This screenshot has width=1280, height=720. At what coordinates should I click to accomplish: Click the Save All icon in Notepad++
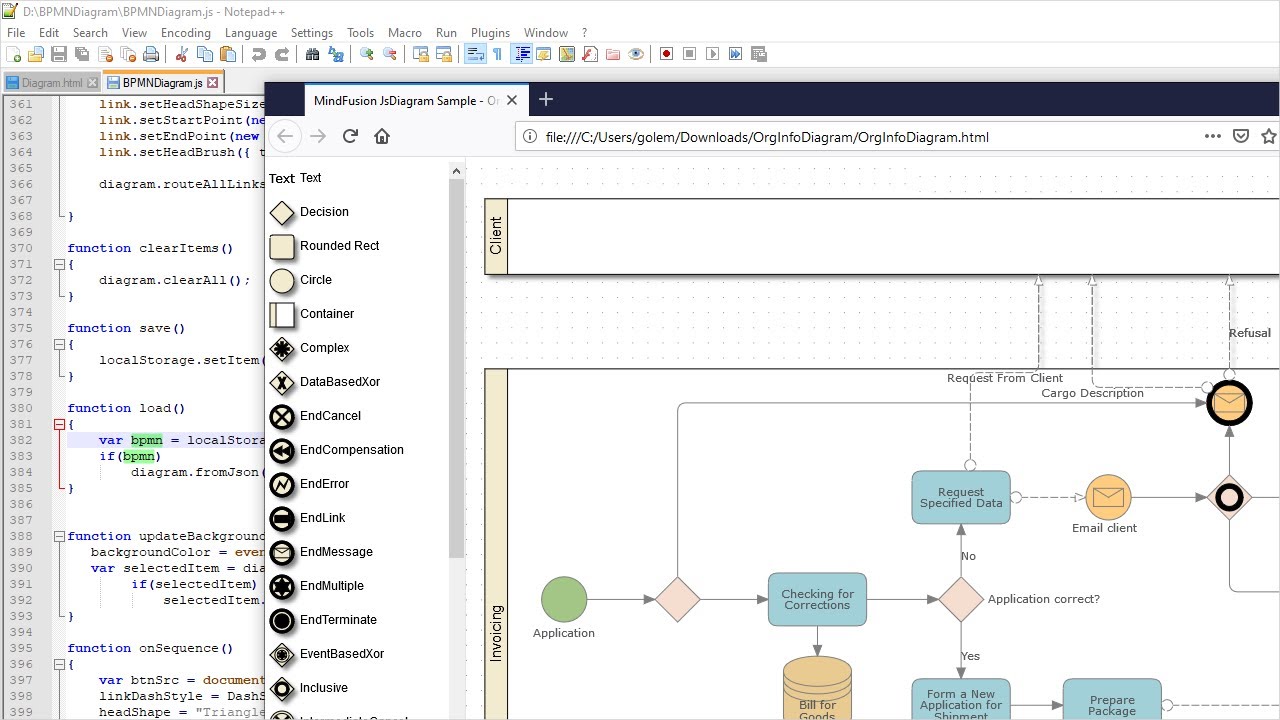tap(82, 54)
